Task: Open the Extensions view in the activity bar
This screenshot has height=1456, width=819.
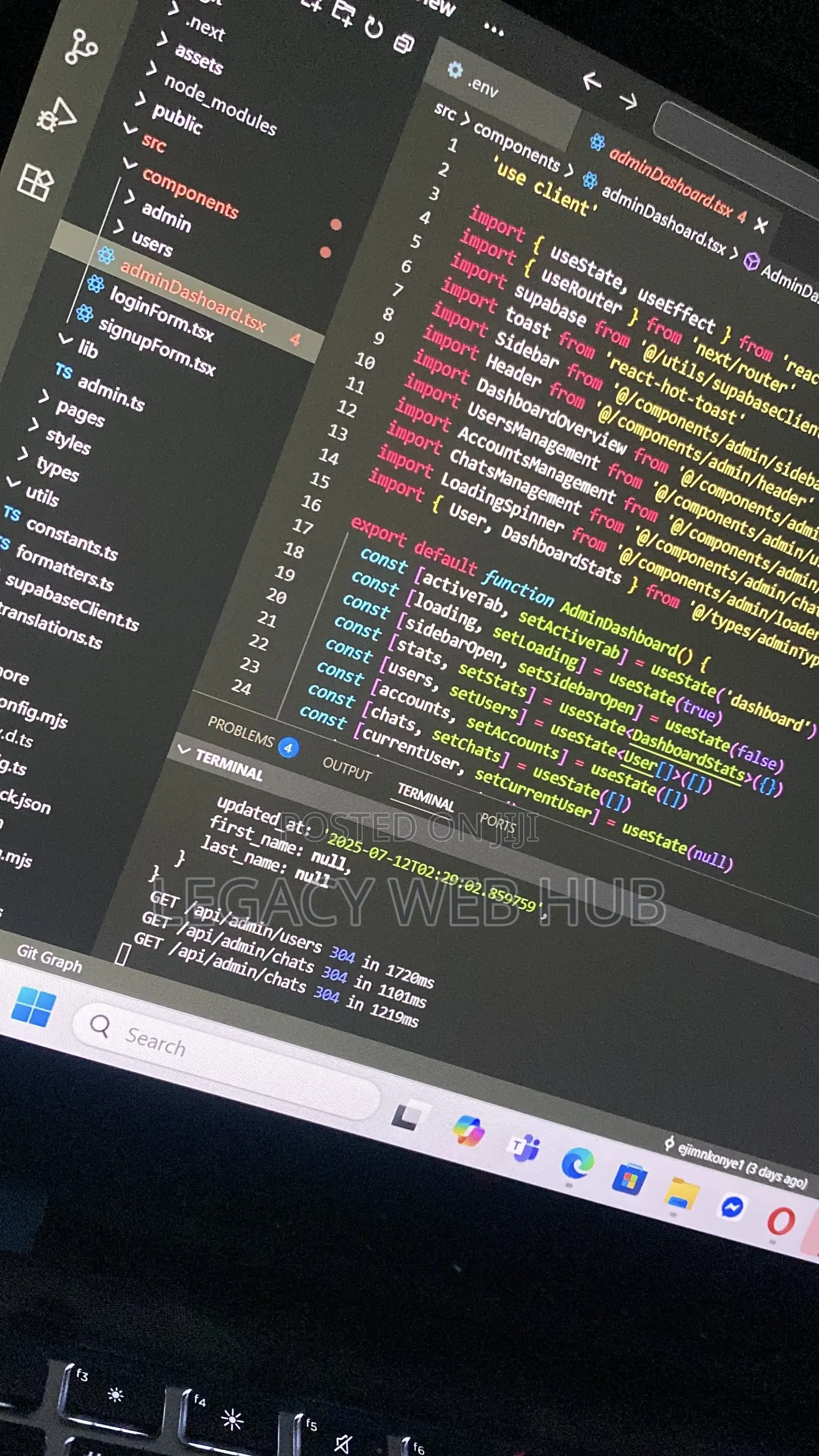Action: (36, 183)
